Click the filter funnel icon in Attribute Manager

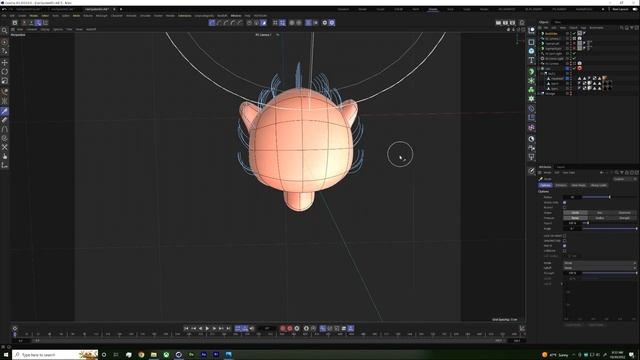pos(622,173)
